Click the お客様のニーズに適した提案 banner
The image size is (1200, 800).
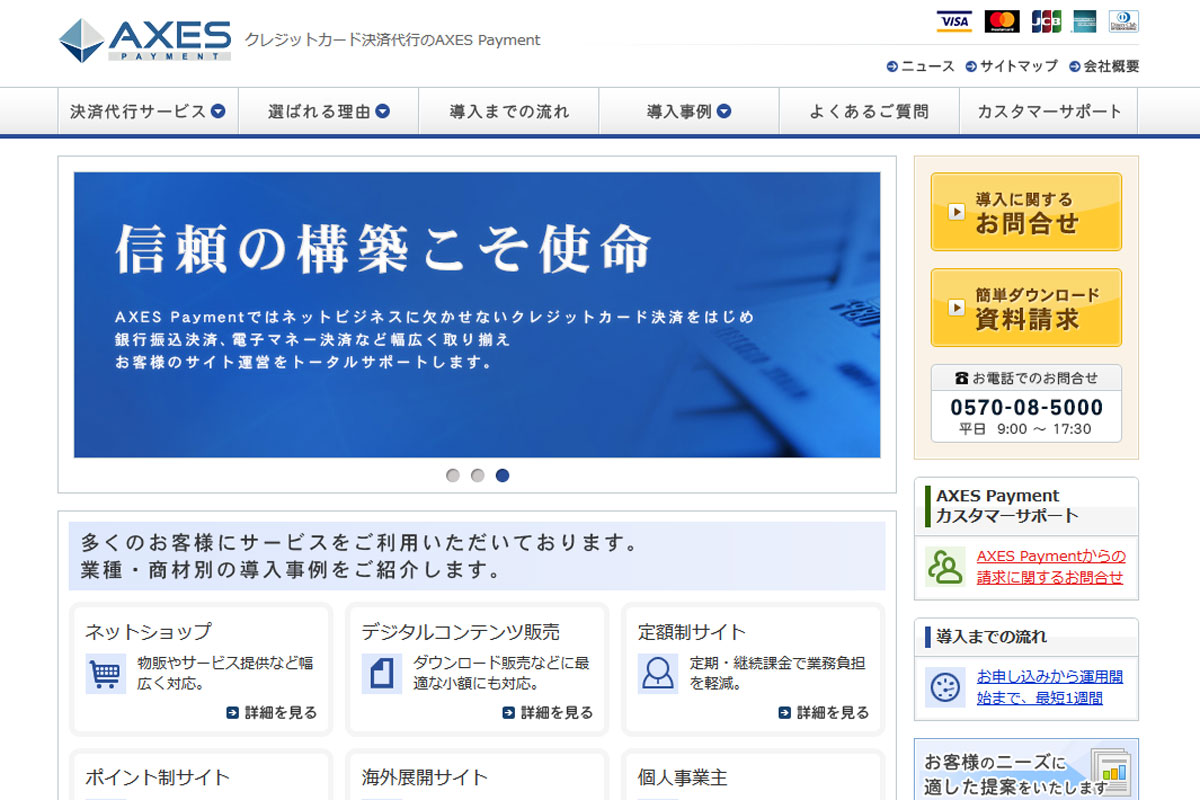click(x=1026, y=769)
